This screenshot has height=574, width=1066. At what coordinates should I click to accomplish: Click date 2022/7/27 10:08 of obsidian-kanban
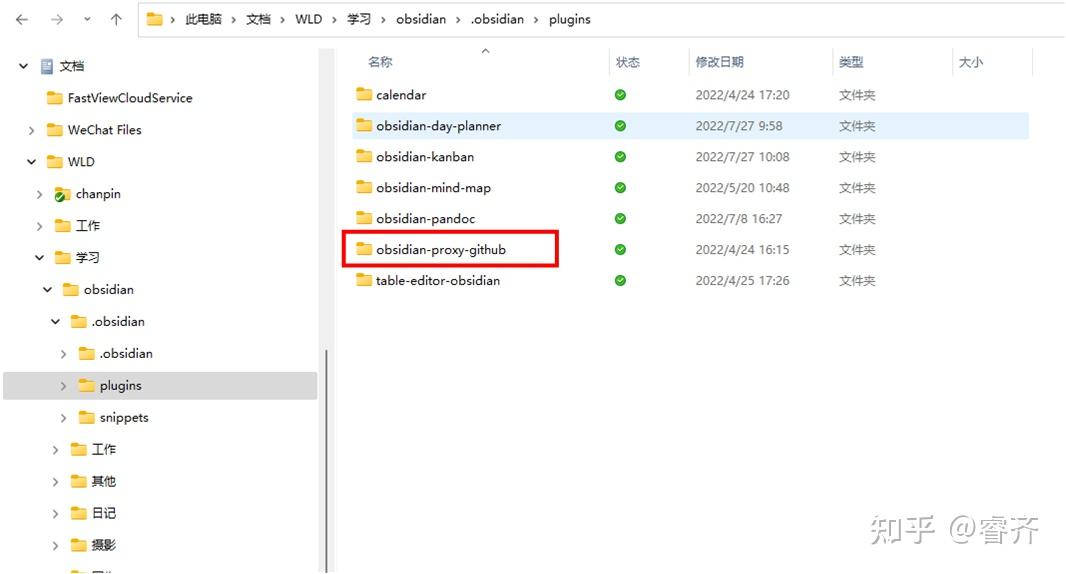click(x=742, y=156)
